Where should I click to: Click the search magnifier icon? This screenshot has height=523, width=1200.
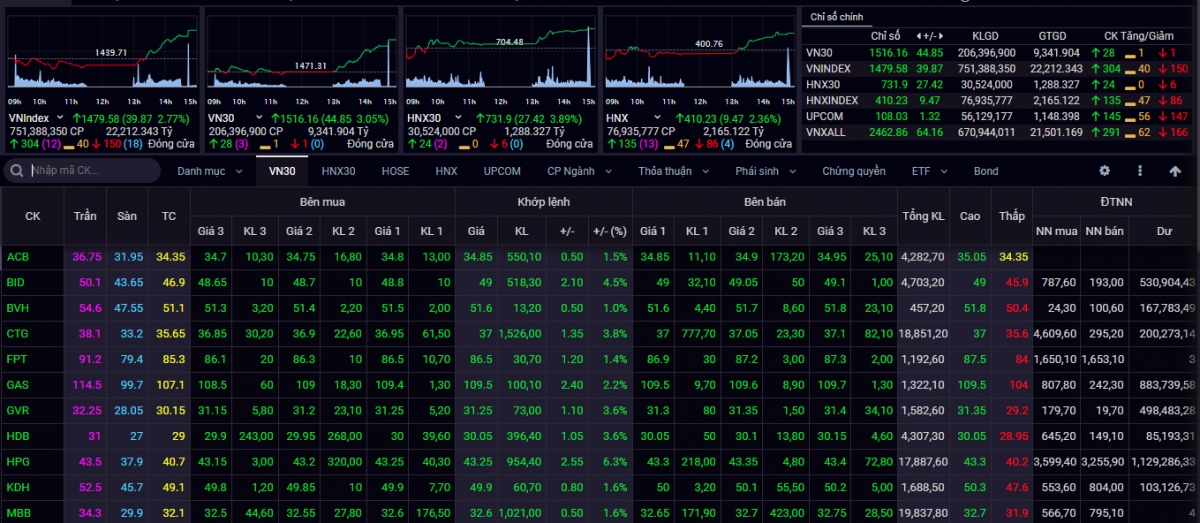point(17,171)
